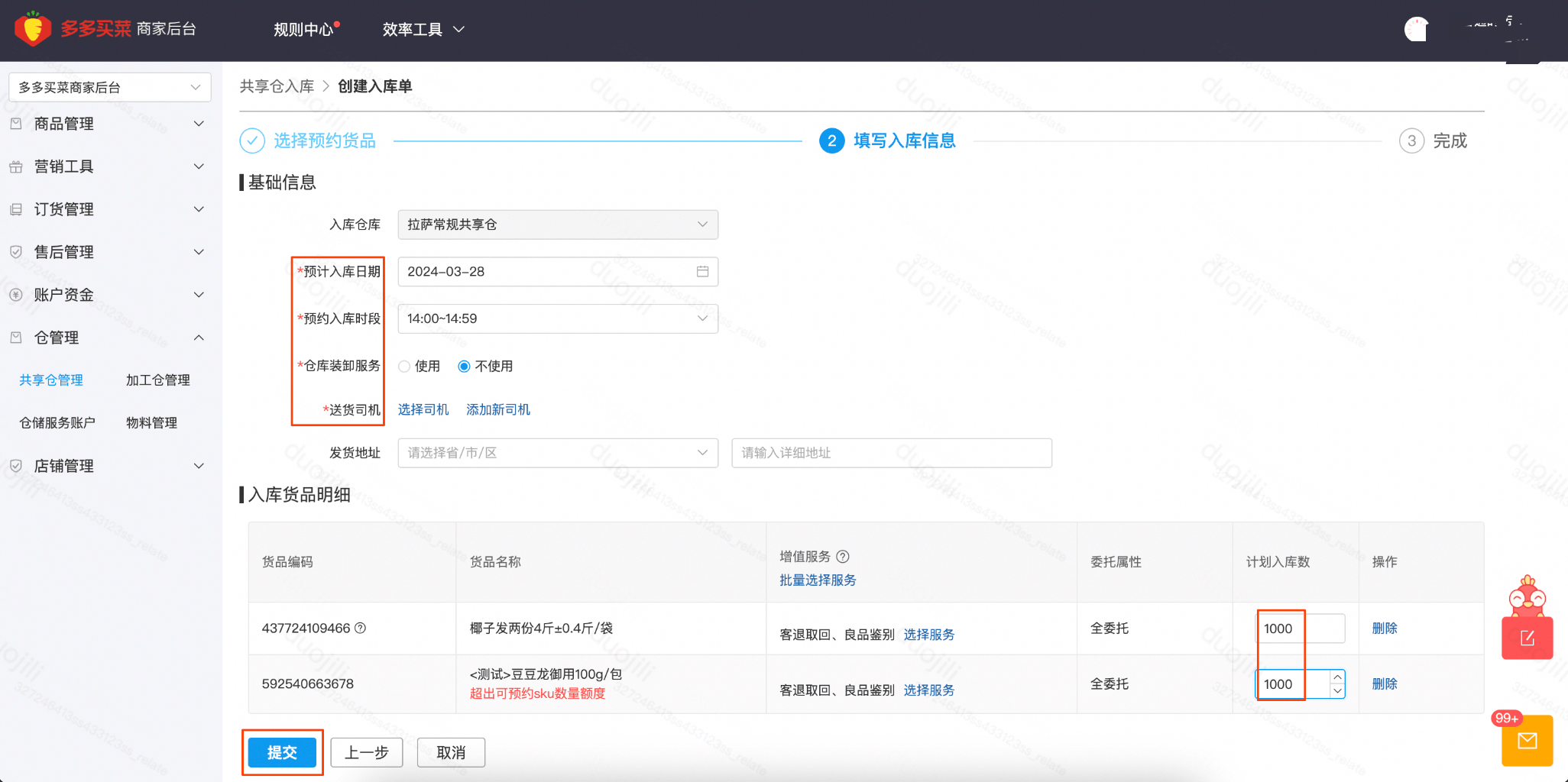Open the 效率工具 dropdown in header
This screenshot has width=1568, height=782.
point(423,29)
